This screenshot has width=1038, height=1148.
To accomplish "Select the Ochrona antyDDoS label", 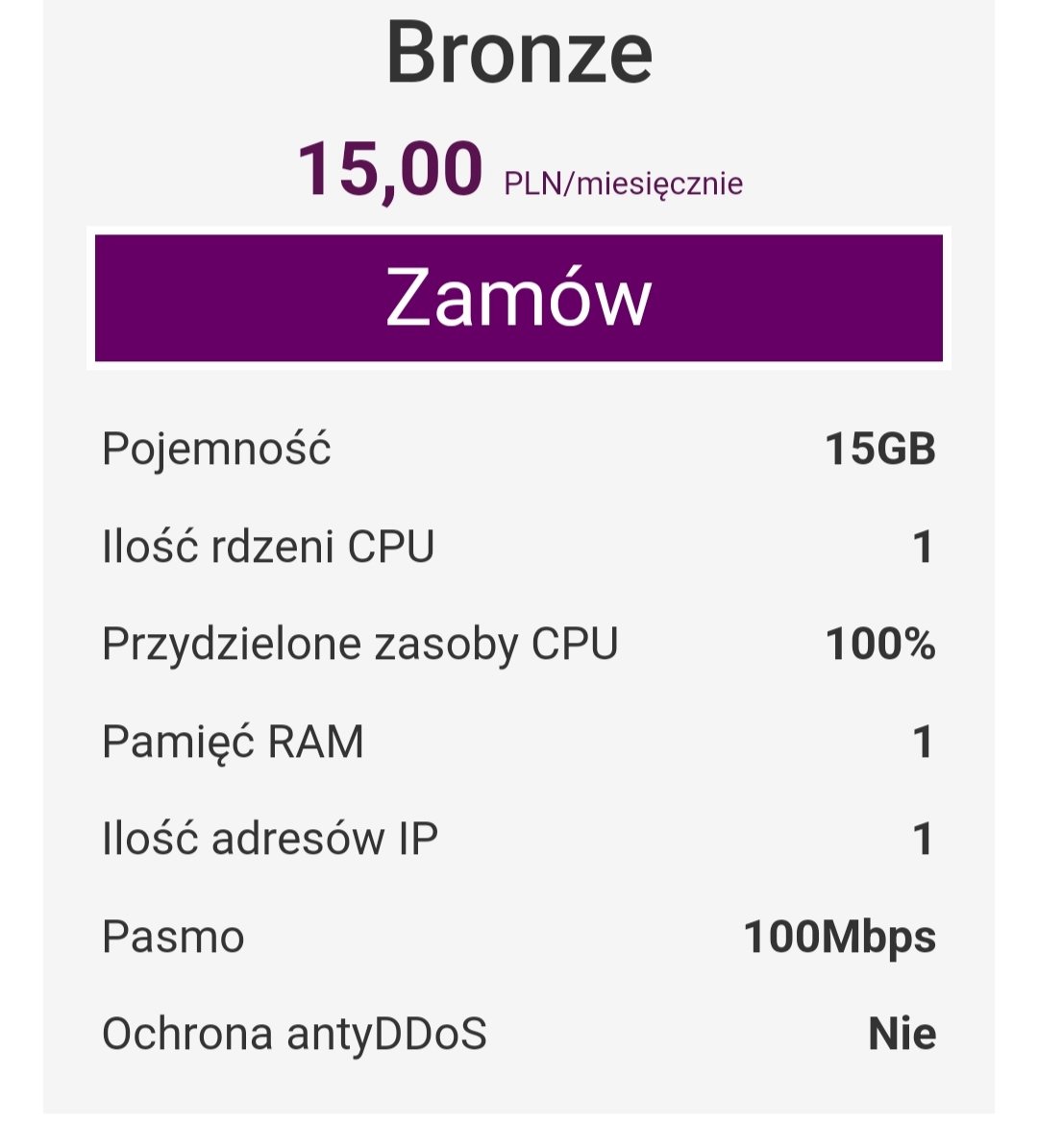I will [x=294, y=1034].
